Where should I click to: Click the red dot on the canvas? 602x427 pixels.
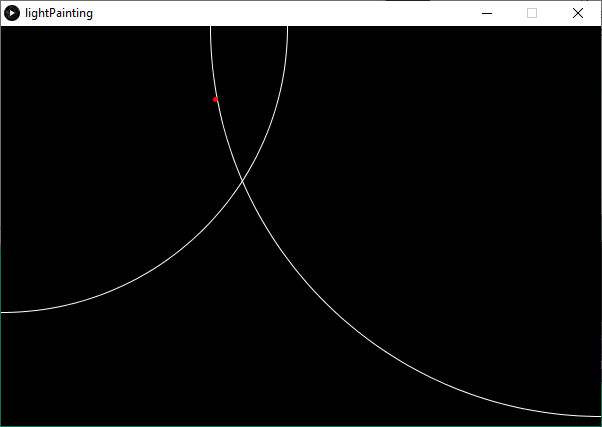coord(215,99)
